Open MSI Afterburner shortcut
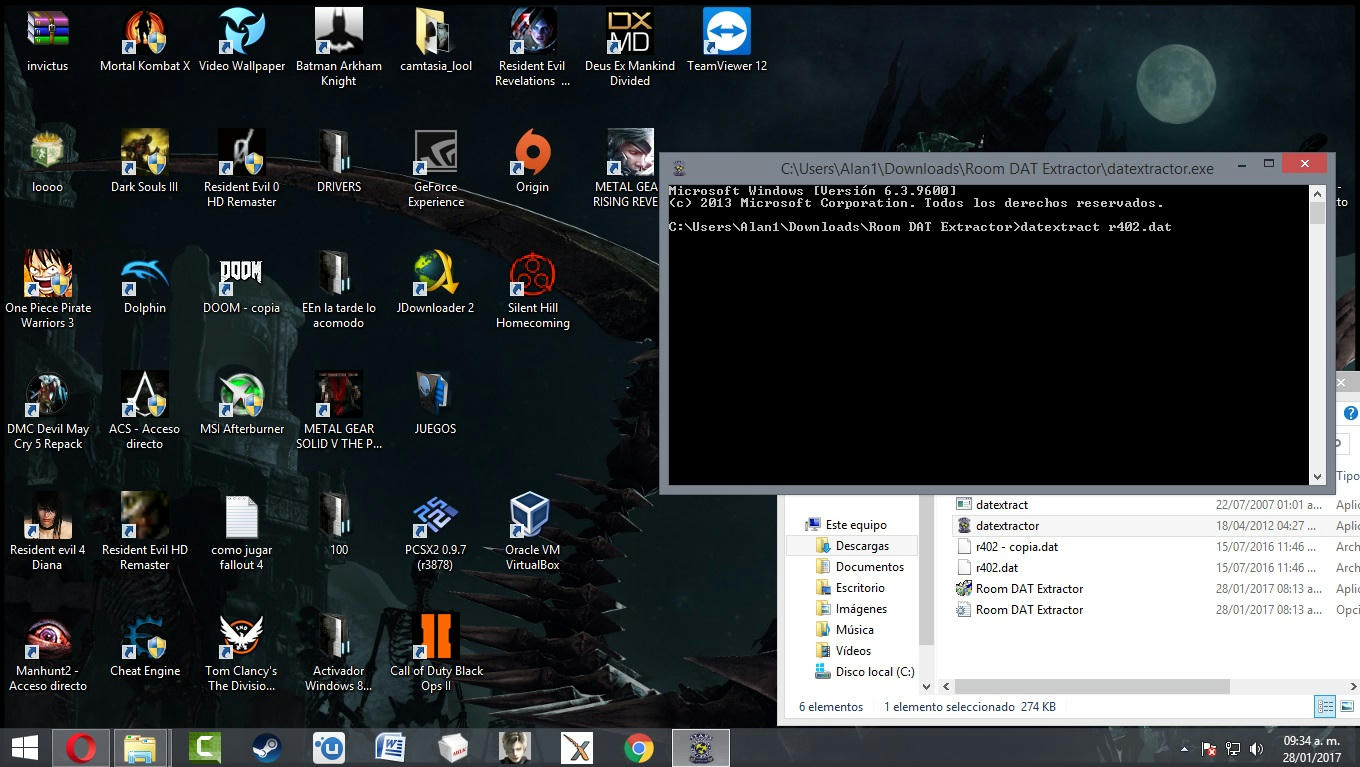 click(242, 404)
